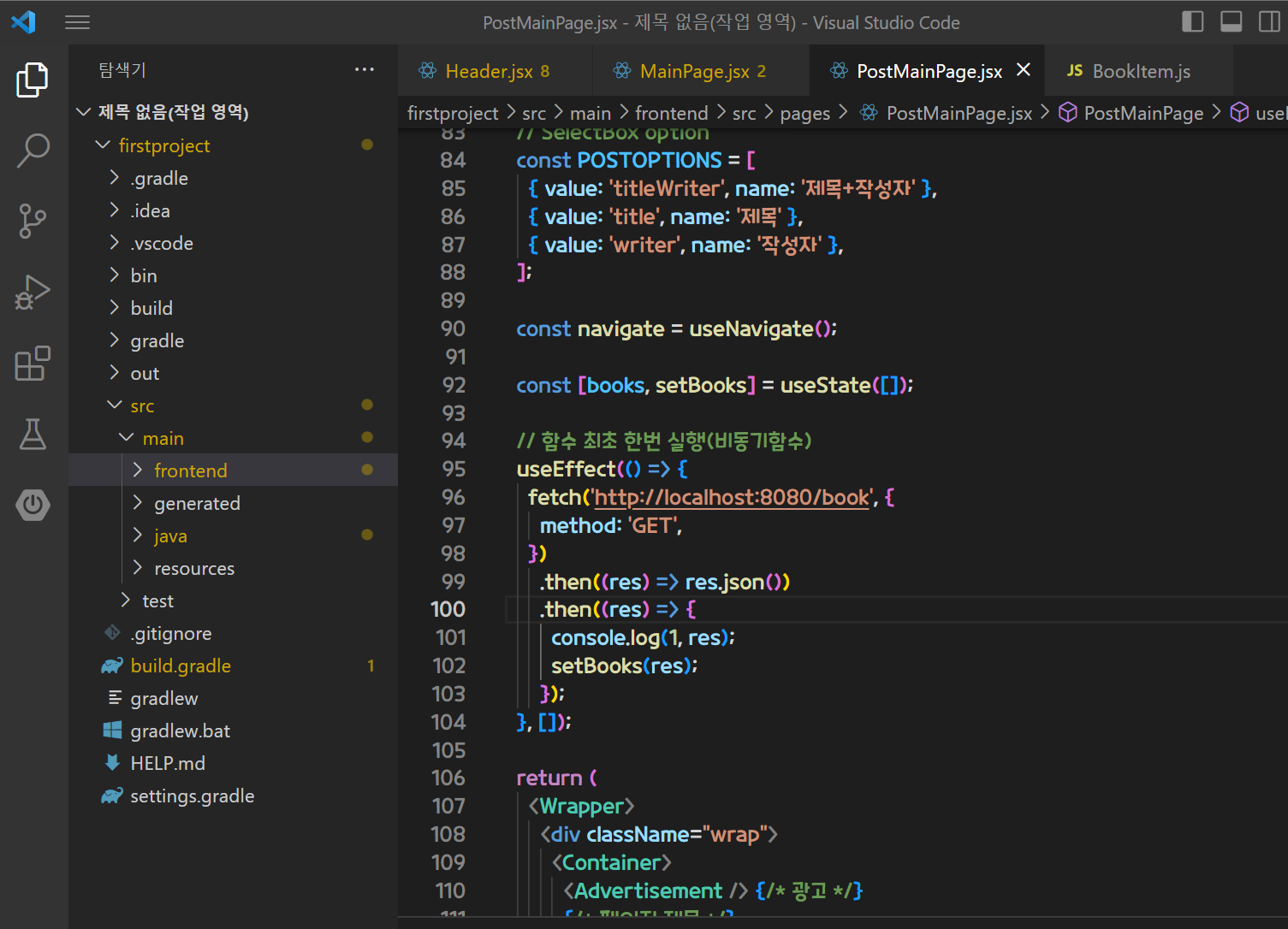Switch to the Header.jsx tab

[488, 72]
